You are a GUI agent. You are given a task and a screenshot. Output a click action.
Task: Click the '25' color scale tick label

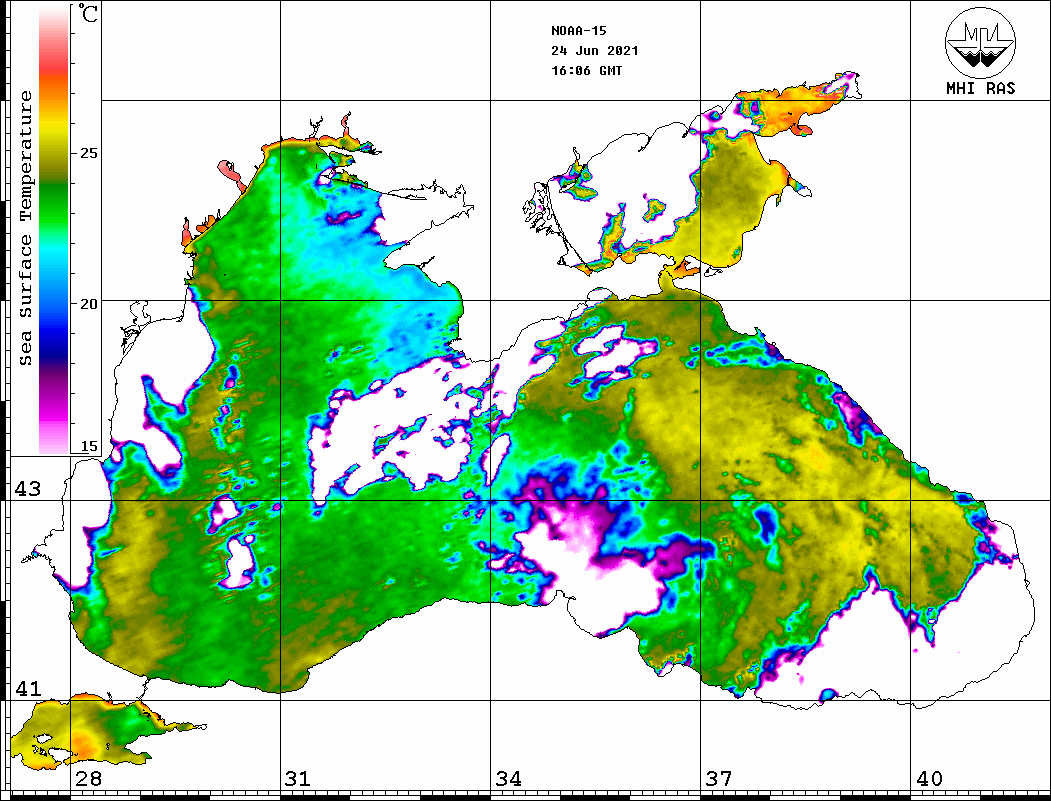88,153
